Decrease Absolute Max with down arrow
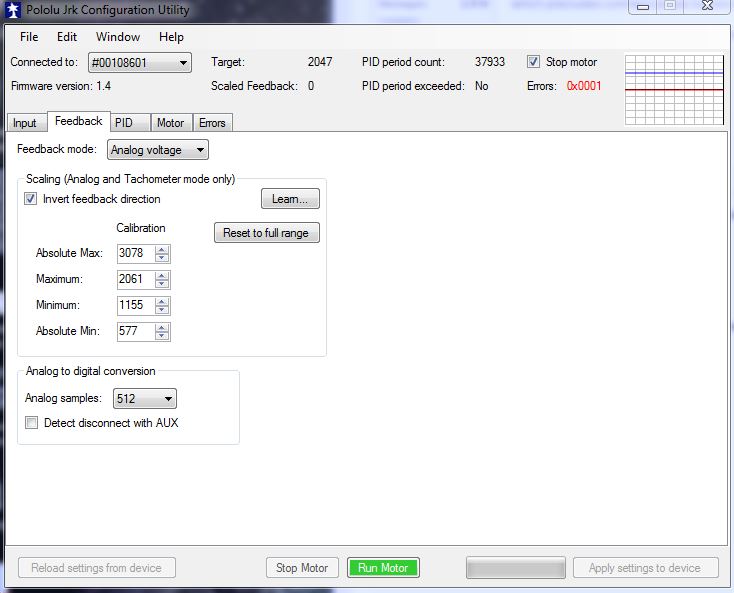This screenshot has height=593, width=734. (x=162, y=258)
